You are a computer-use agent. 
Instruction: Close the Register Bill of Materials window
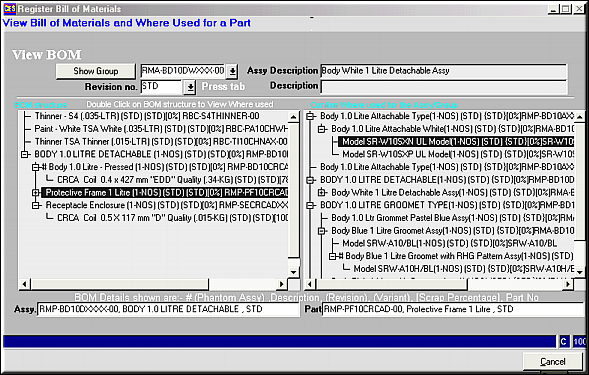[x=579, y=9]
